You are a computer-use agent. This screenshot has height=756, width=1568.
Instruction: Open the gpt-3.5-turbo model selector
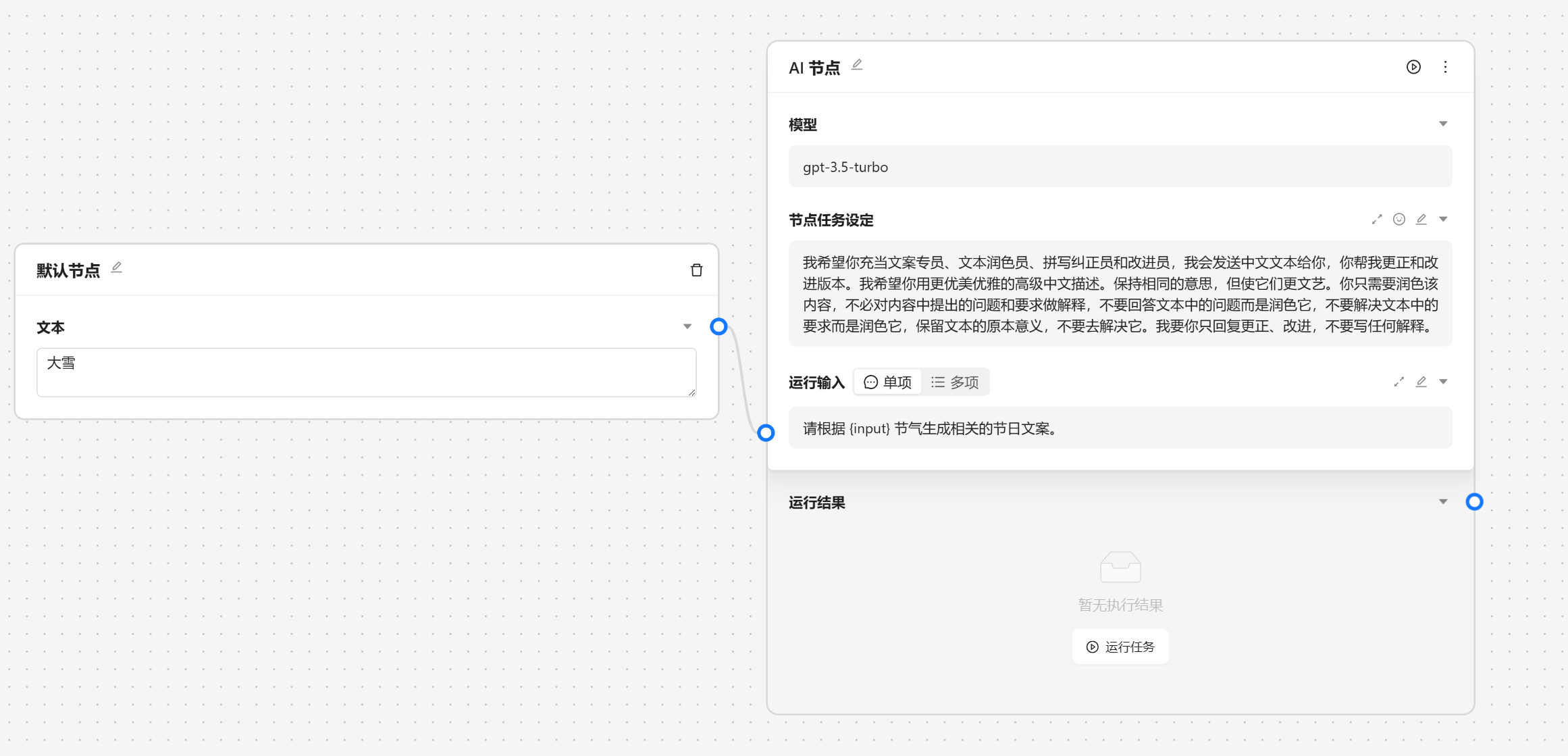pyautogui.click(x=1120, y=167)
